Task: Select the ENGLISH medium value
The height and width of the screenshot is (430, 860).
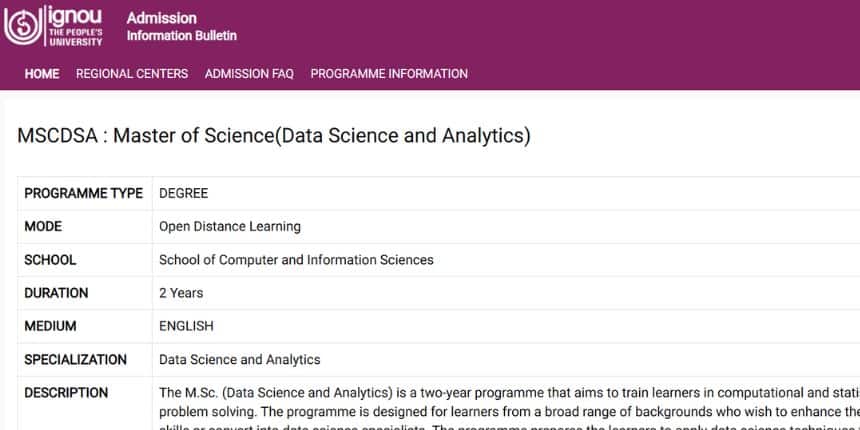Action: point(186,326)
